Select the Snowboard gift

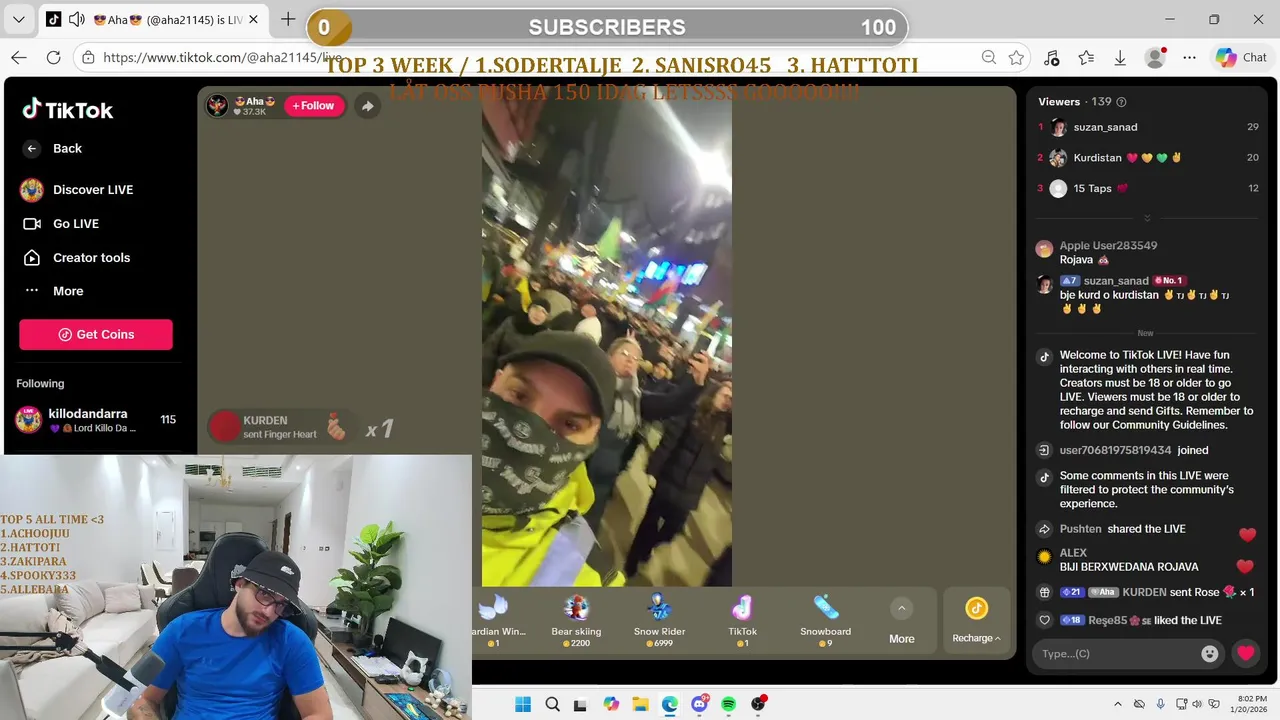[x=825, y=620]
